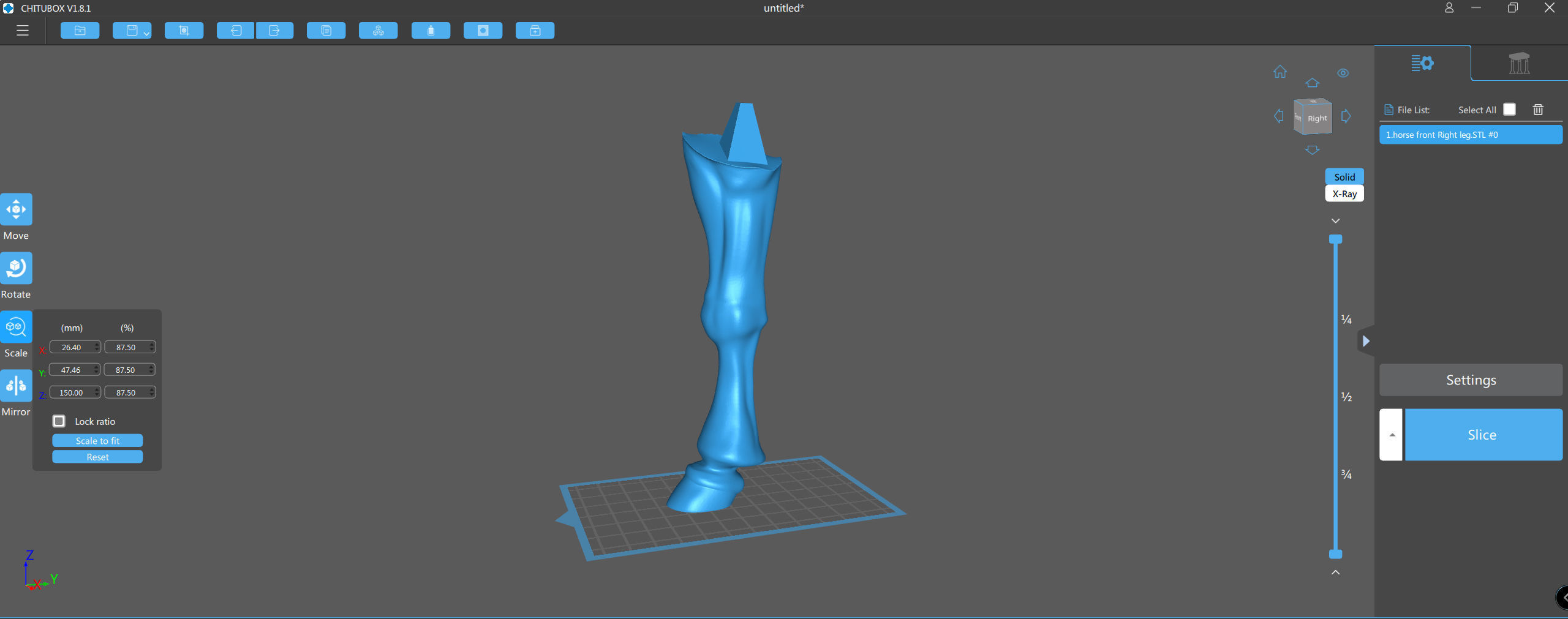Edit the X scale percent field
The image size is (1568, 619).
coord(130,347)
